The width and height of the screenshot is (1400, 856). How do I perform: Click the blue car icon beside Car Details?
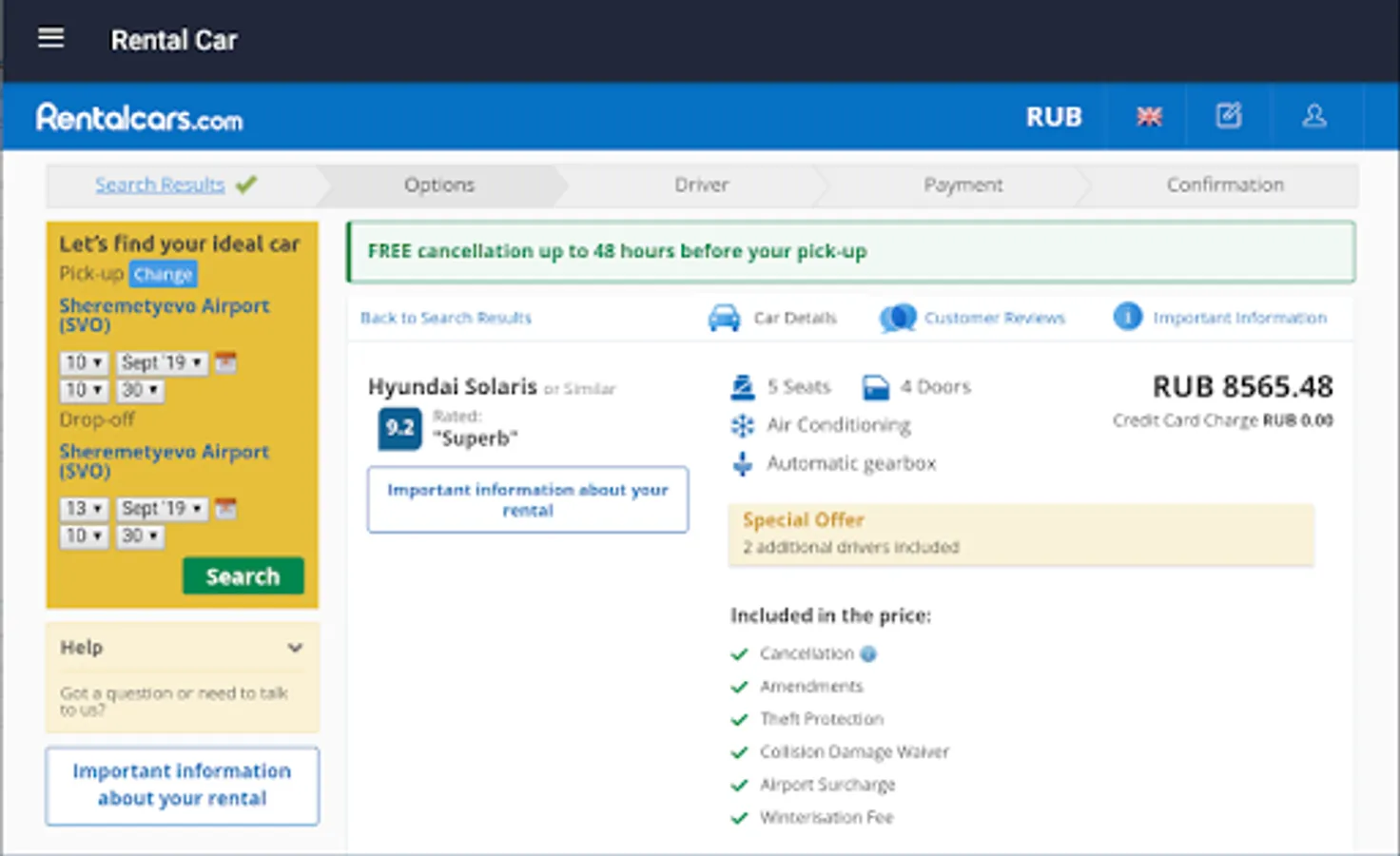point(724,318)
